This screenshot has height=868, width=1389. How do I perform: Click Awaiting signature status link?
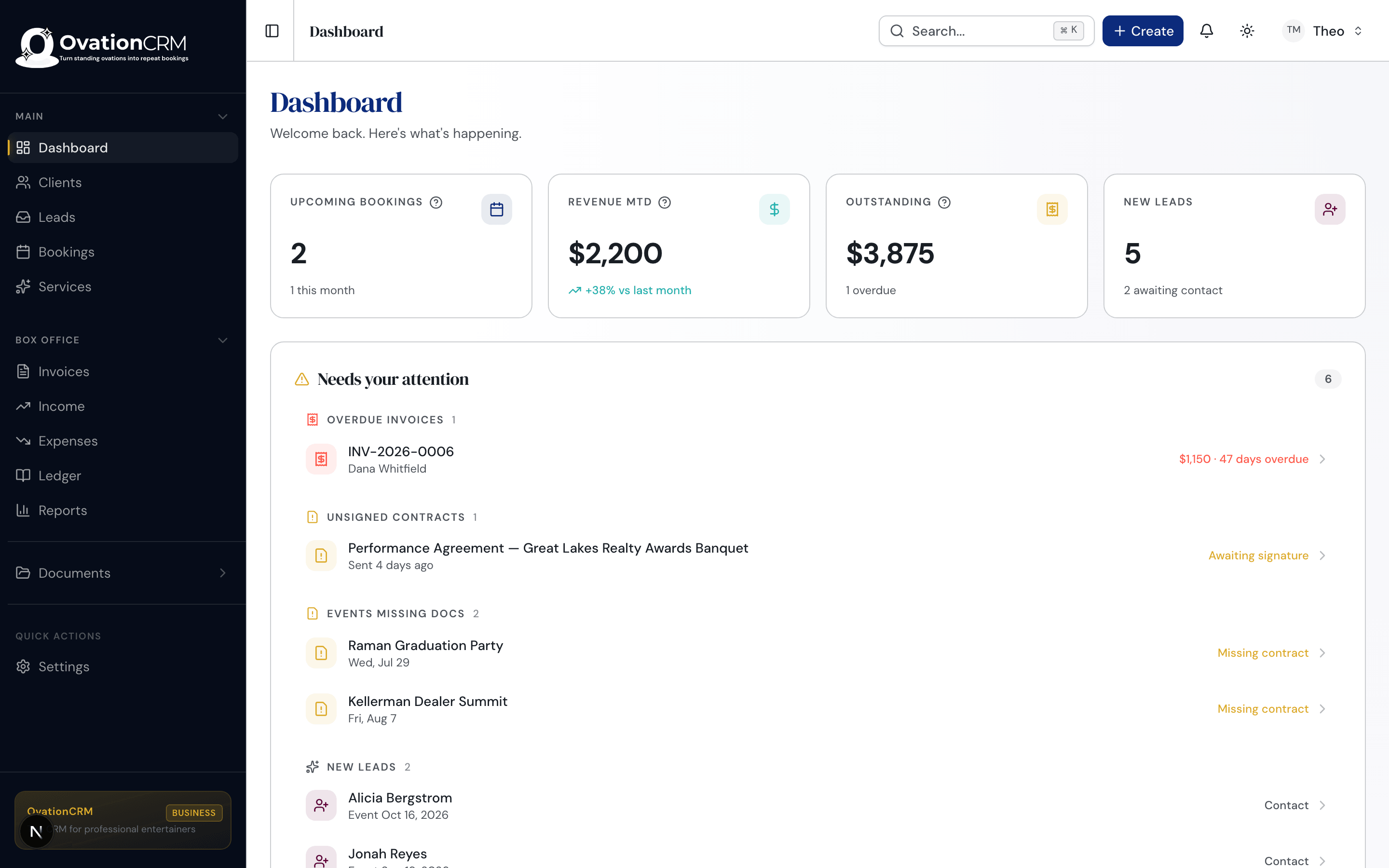coord(1258,556)
